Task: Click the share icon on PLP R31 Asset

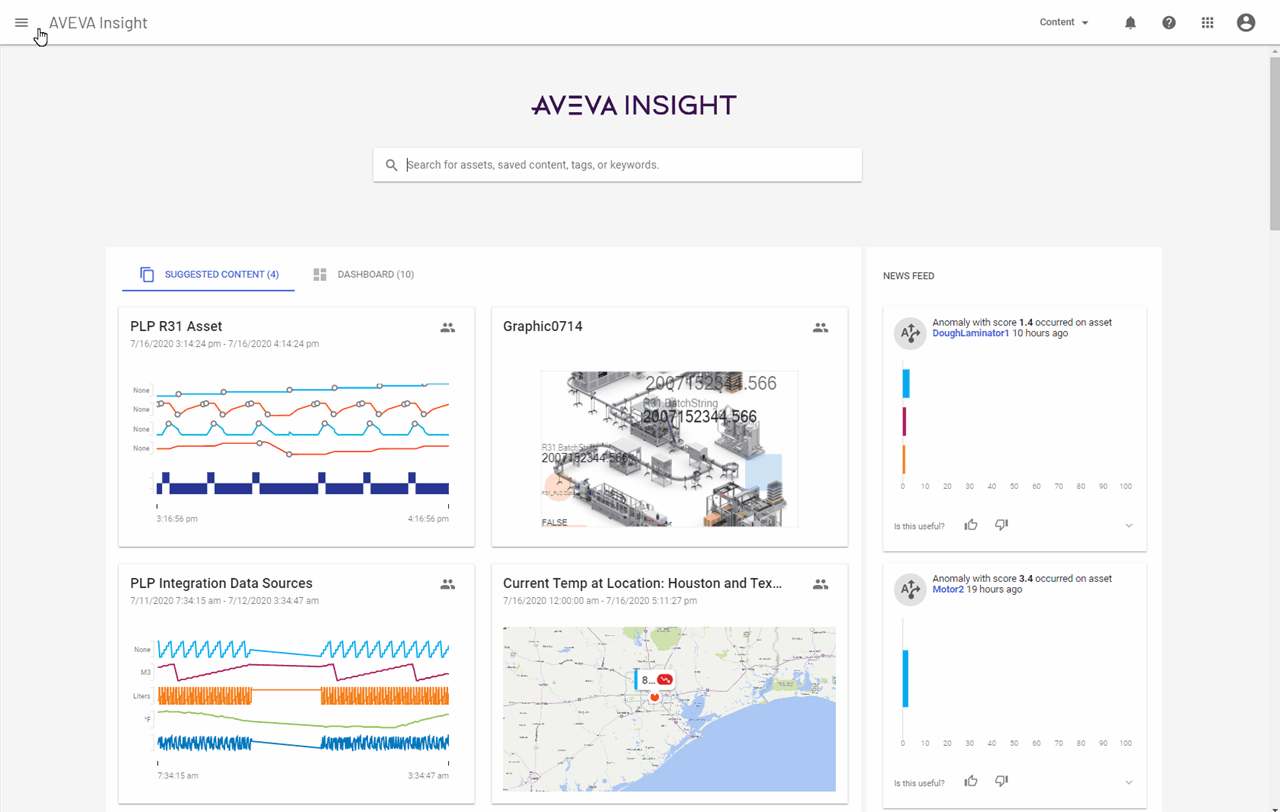Action: click(x=447, y=327)
